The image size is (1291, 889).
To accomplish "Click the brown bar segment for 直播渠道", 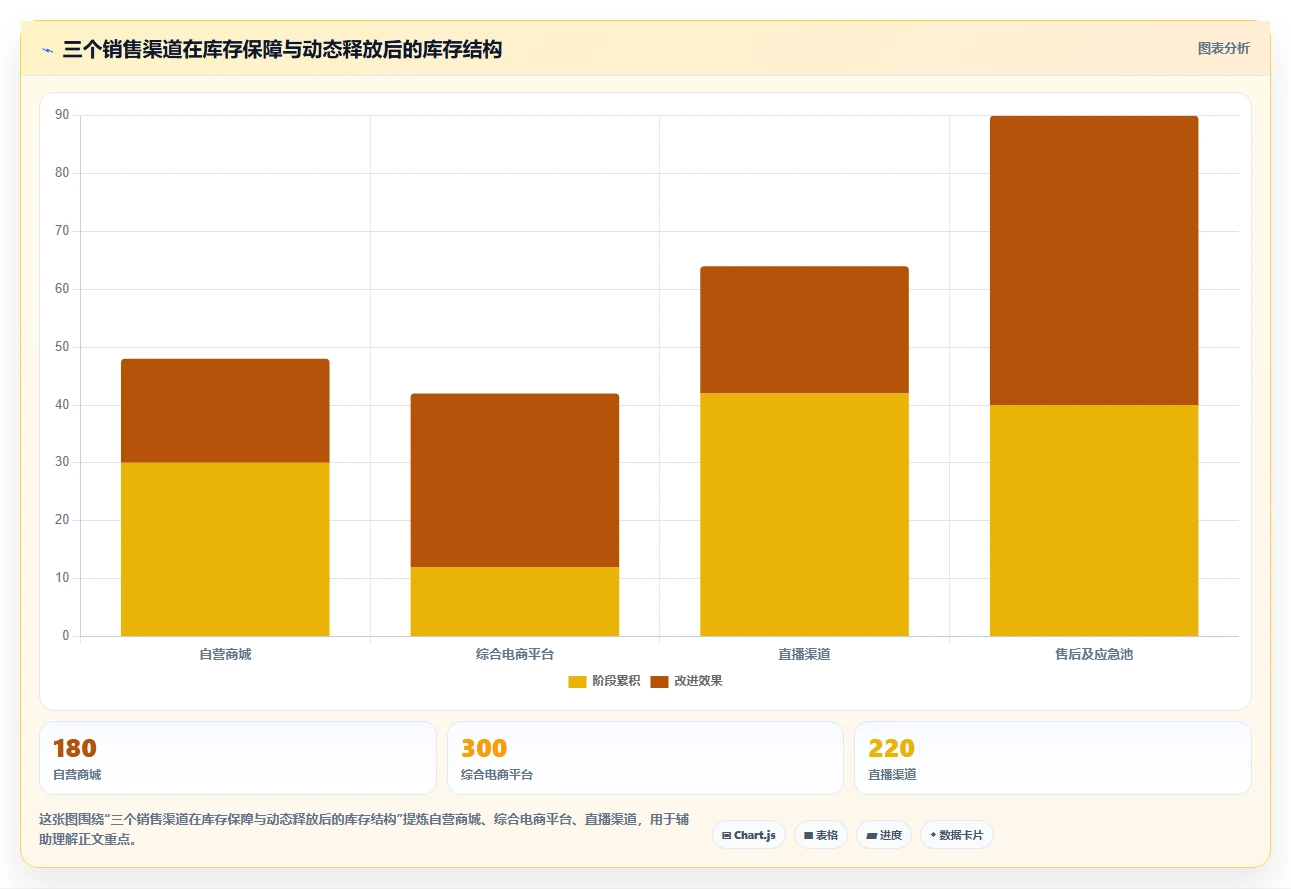I will 804,329.
